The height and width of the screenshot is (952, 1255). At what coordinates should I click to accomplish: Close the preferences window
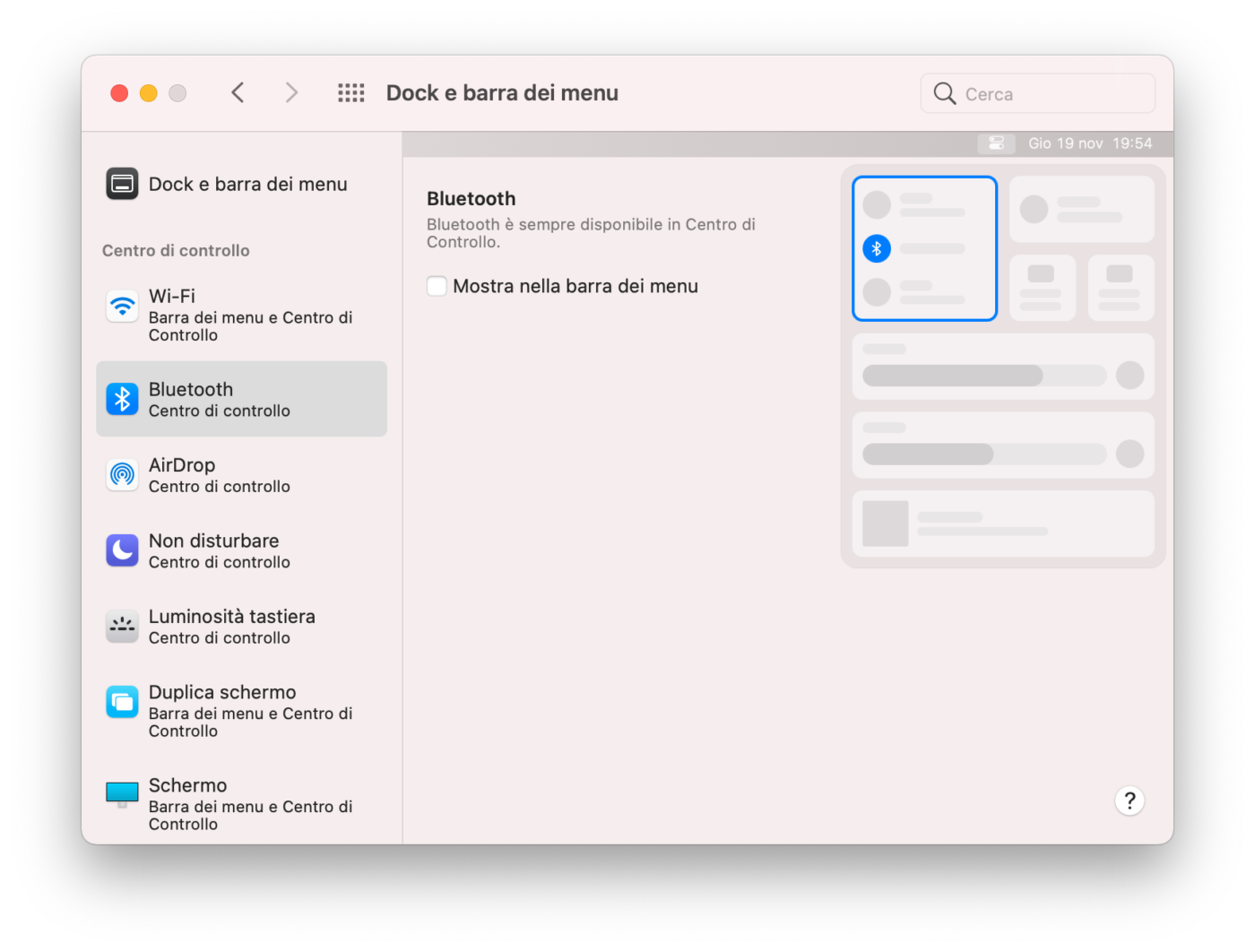tap(119, 93)
